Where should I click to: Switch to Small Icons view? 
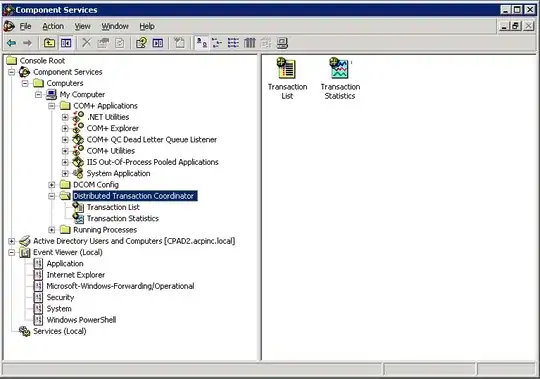click(217, 43)
